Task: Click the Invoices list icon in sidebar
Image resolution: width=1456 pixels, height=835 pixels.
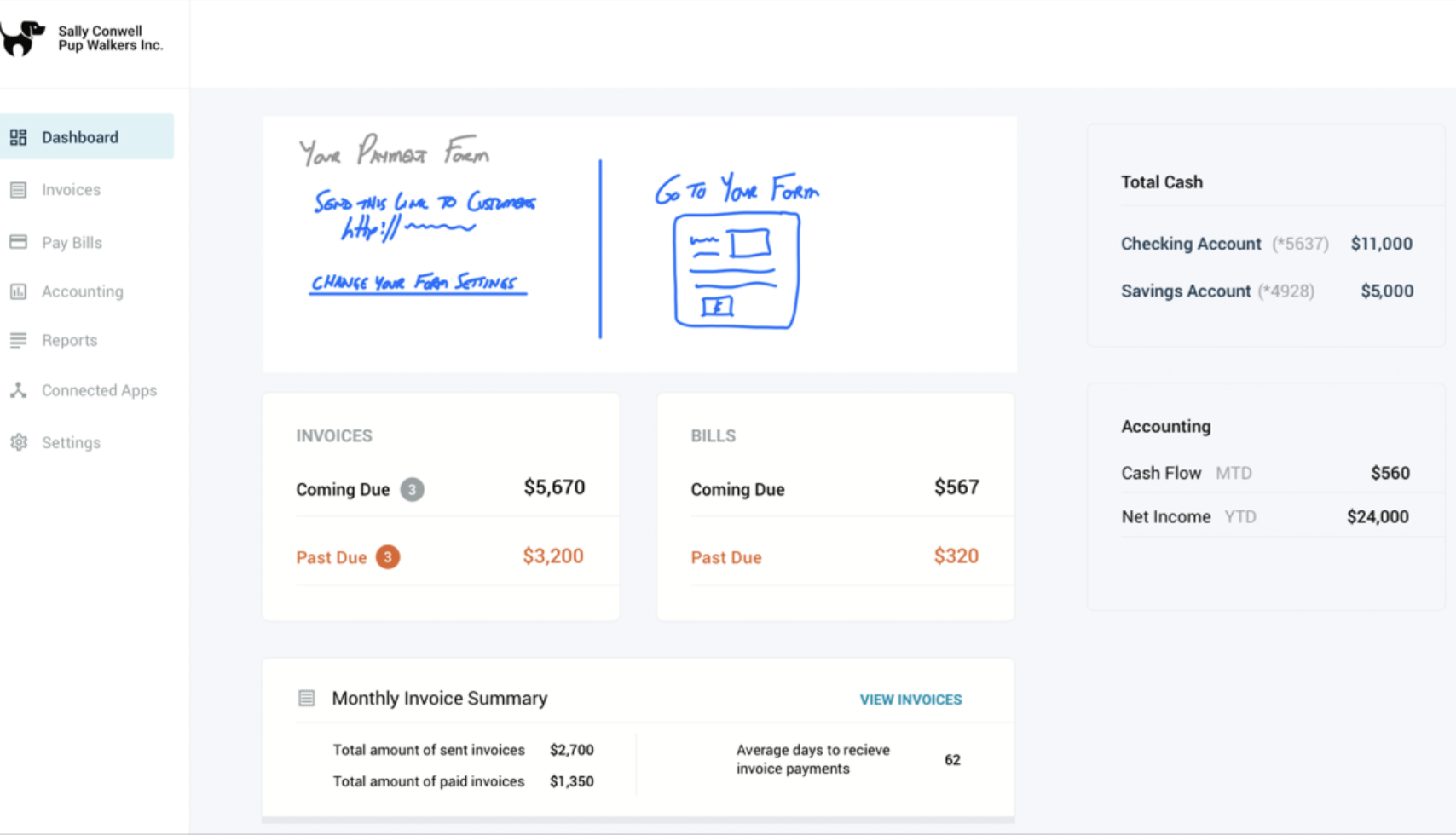Action: (x=18, y=190)
